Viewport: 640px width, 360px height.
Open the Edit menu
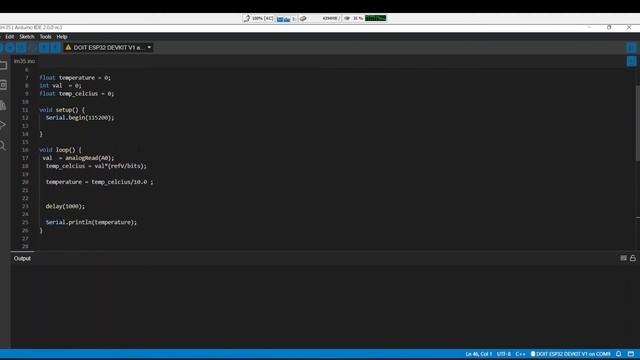(9, 37)
